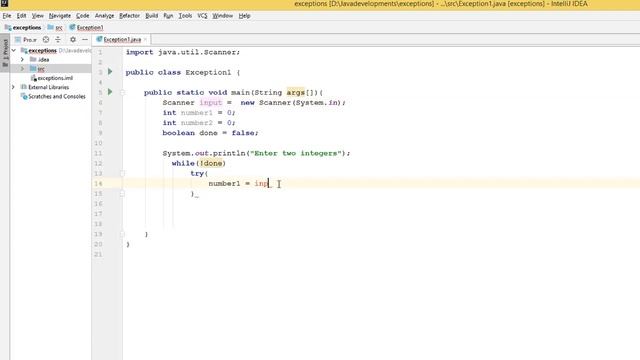Image resolution: width=640 pixels, height=360 pixels.
Task: Fold the try block at line 13
Action: tap(122, 173)
